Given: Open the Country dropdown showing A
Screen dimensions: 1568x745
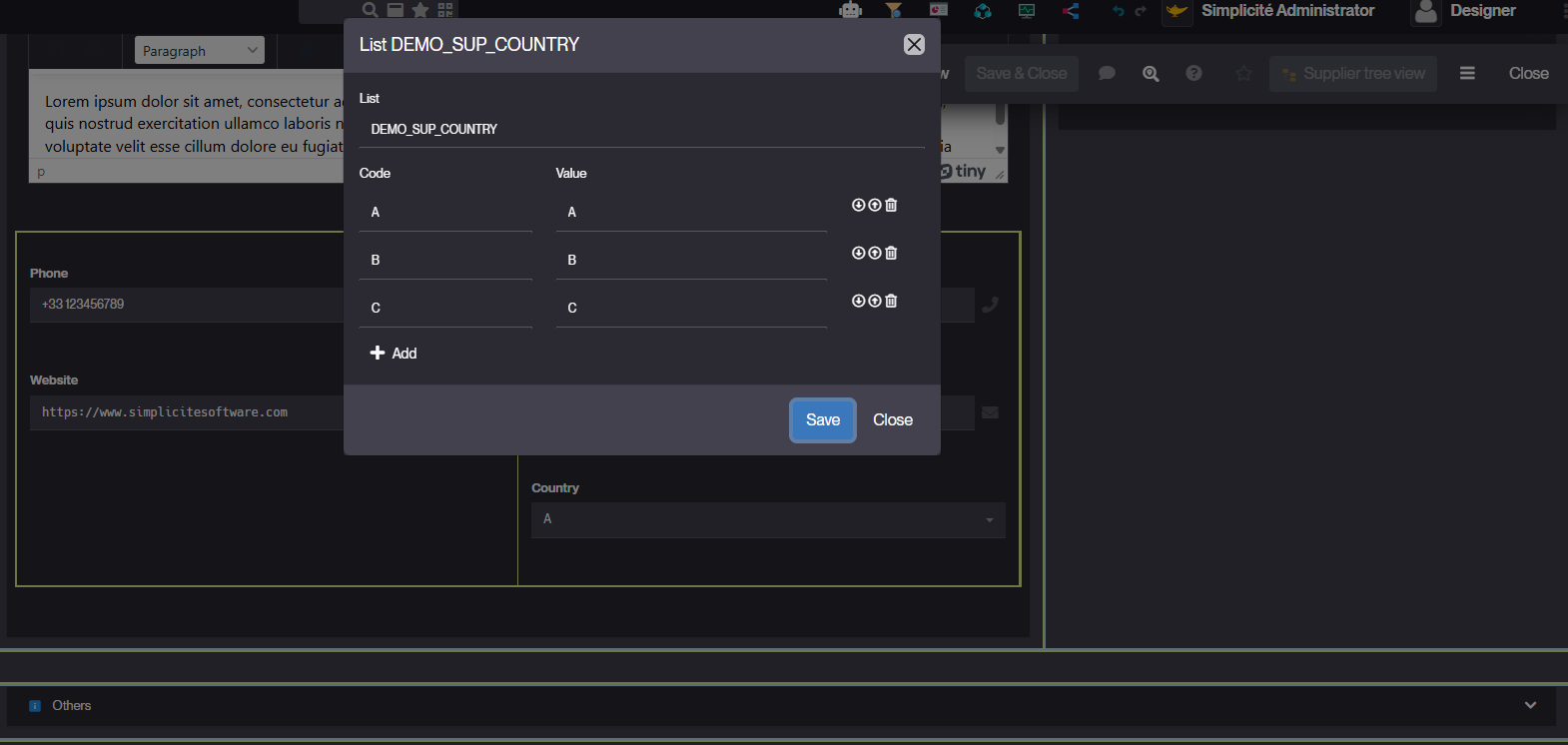Looking at the screenshot, I should (x=768, y=519).
